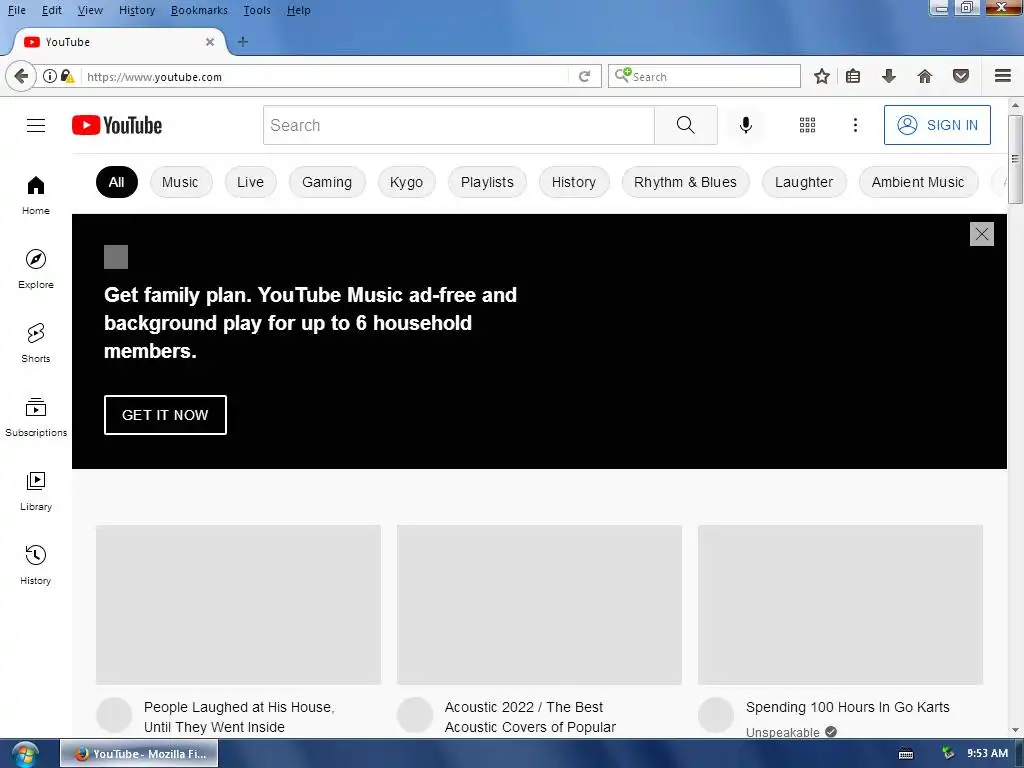The width and height of the screenshot is (1024, 768).
Task: Select the Kygo filter chip
Action: [406, 182]
